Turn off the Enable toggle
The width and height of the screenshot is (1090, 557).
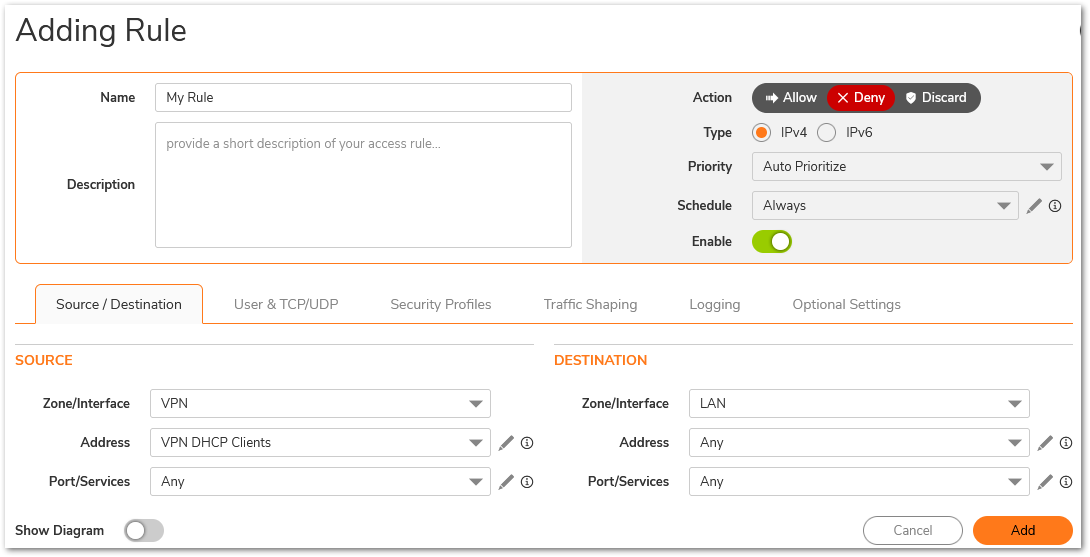click(x=772, y=242)
